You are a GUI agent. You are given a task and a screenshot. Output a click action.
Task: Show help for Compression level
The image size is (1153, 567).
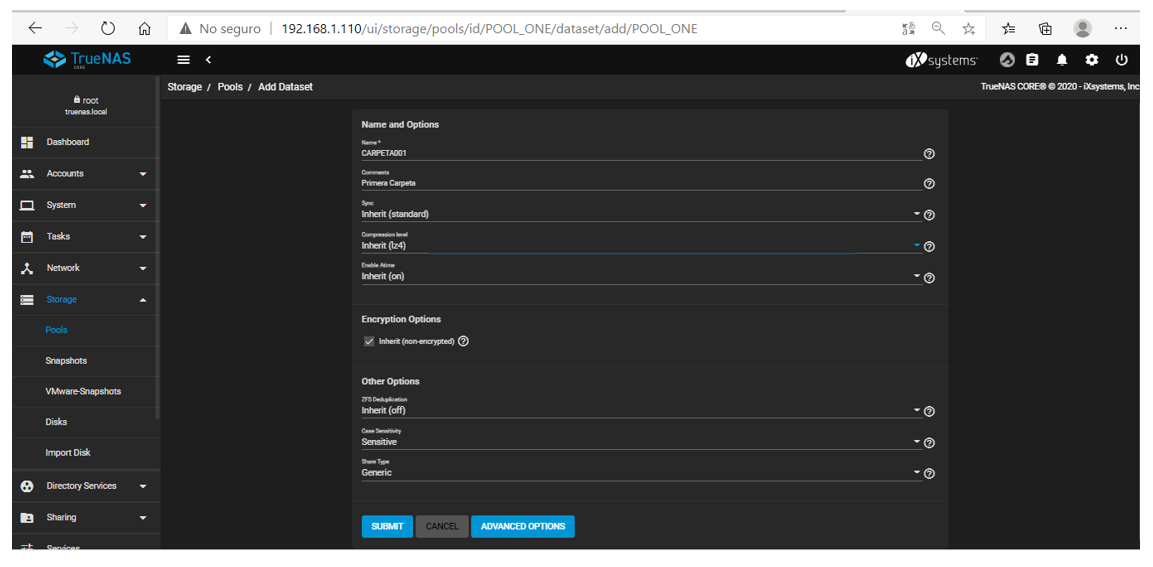coord(929,246)
